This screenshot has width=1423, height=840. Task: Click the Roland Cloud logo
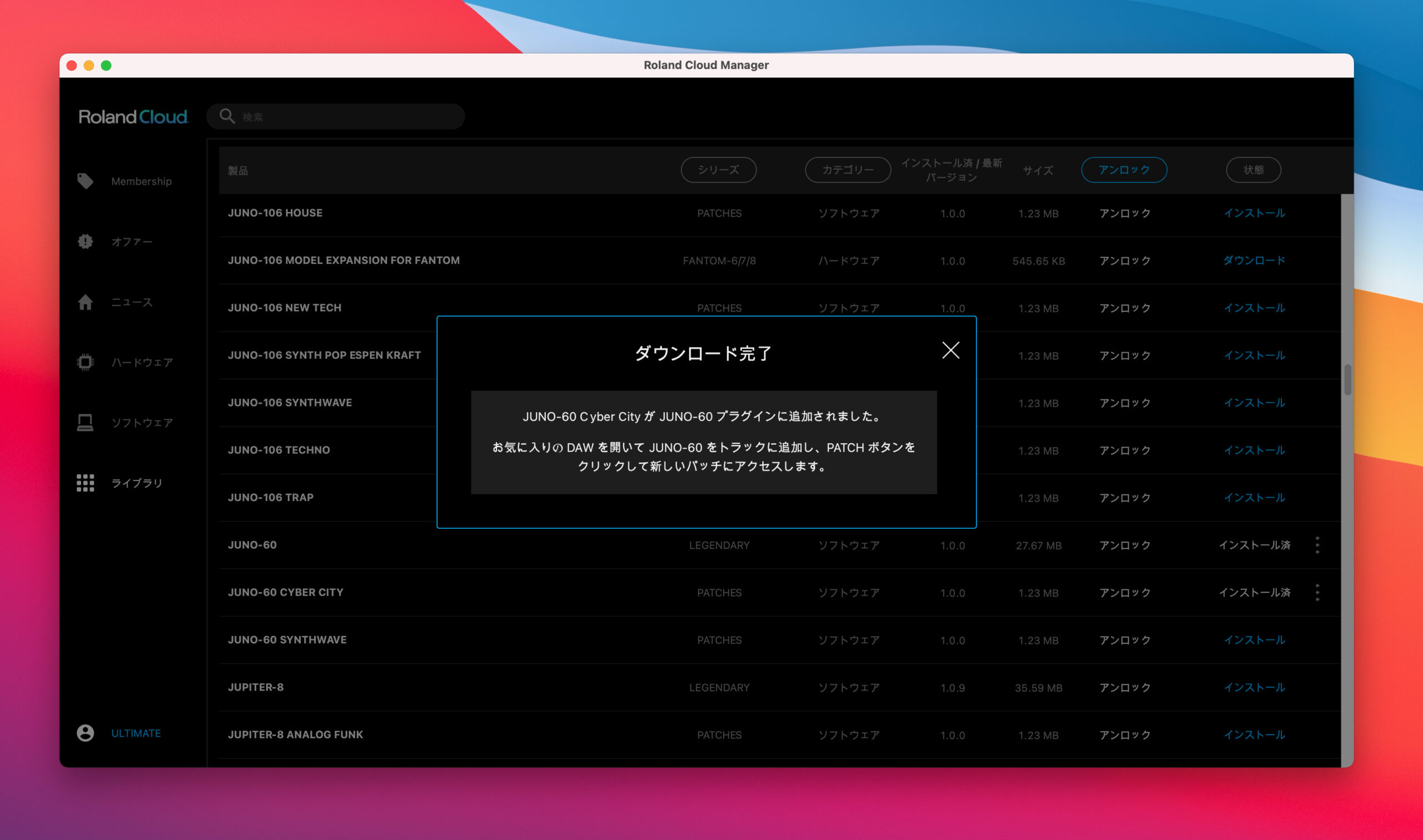[133, 117]
